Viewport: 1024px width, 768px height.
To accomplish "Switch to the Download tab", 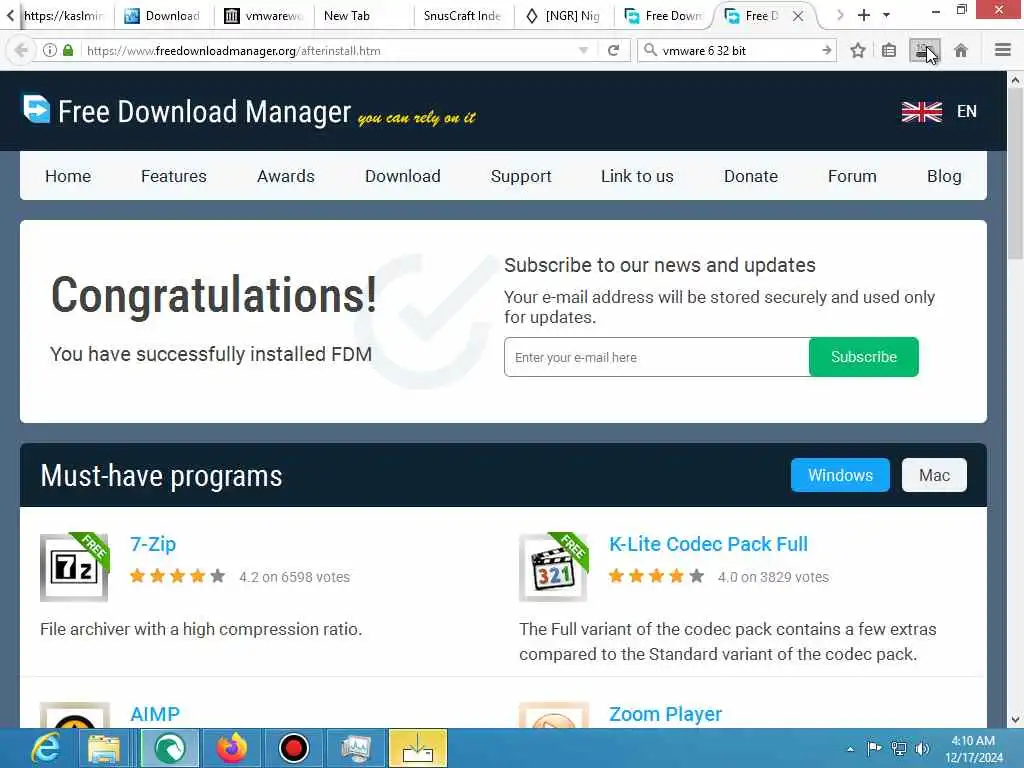I will click(163, 16).
